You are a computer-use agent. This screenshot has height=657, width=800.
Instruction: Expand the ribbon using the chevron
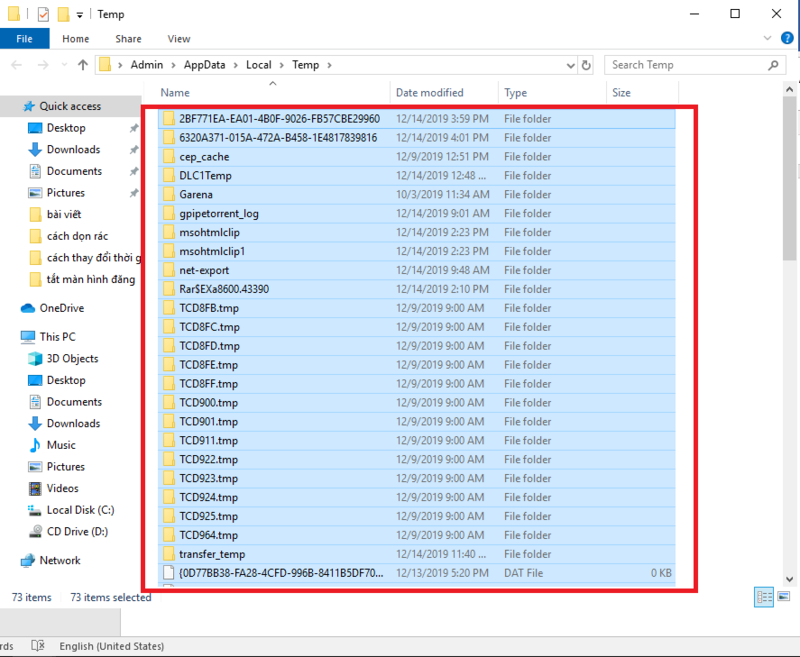[x=767, y=38]
